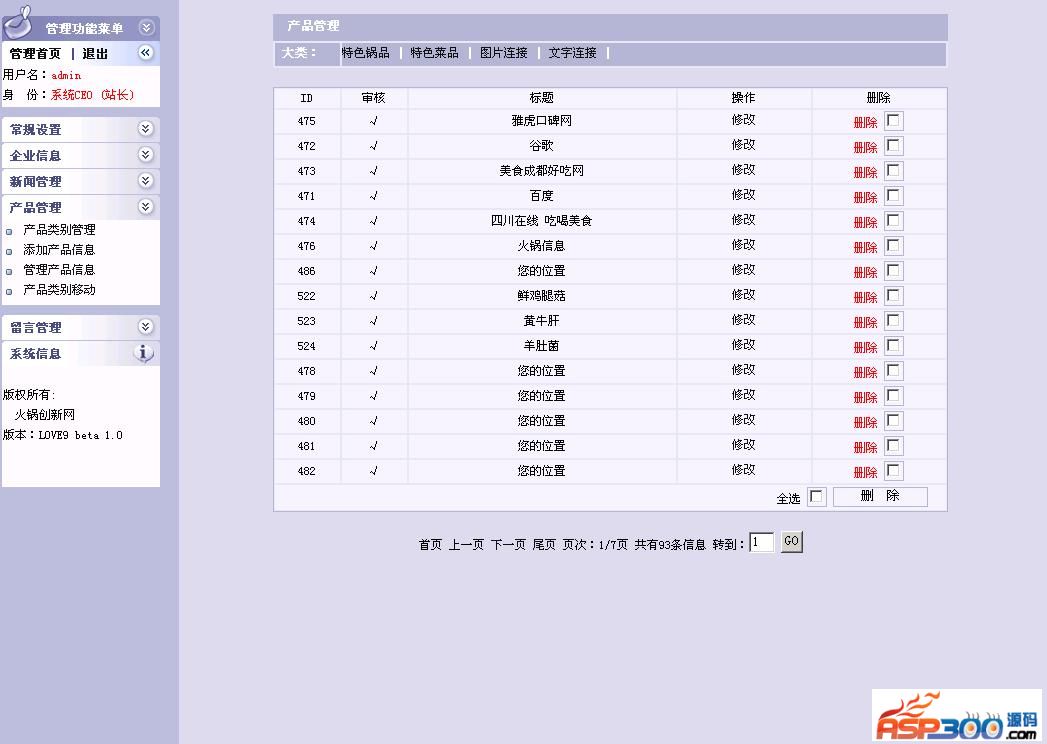The width and height of the screenshot is (1047, 744).
Task: Click the ASP300 源码 logo
Action: click(957, 717)
